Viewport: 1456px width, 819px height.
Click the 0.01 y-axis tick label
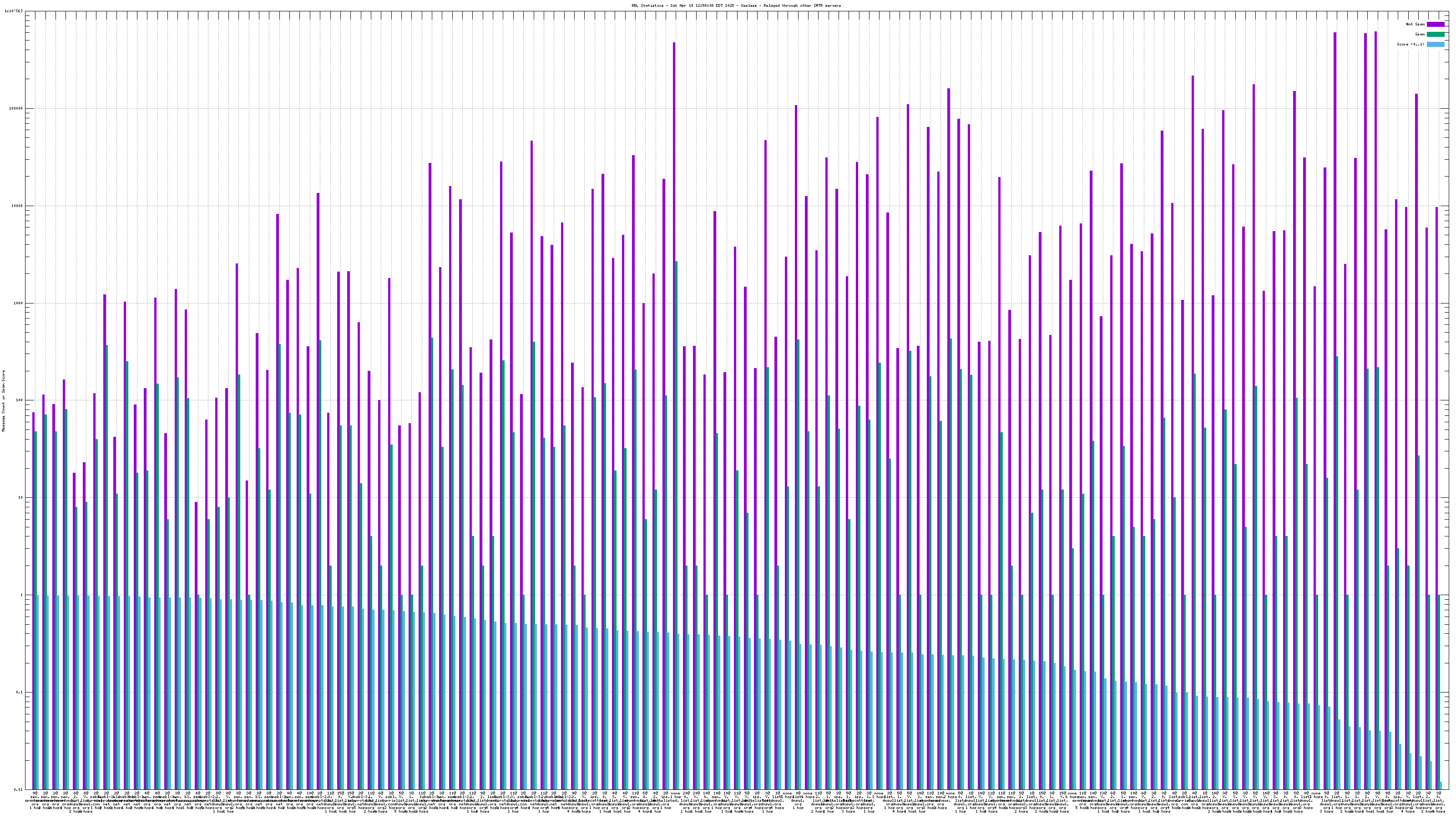point(19,789)
